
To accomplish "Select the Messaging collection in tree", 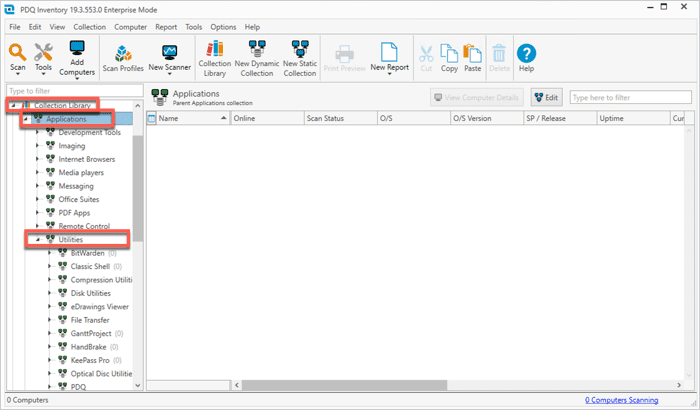I will tap(76, 186).
